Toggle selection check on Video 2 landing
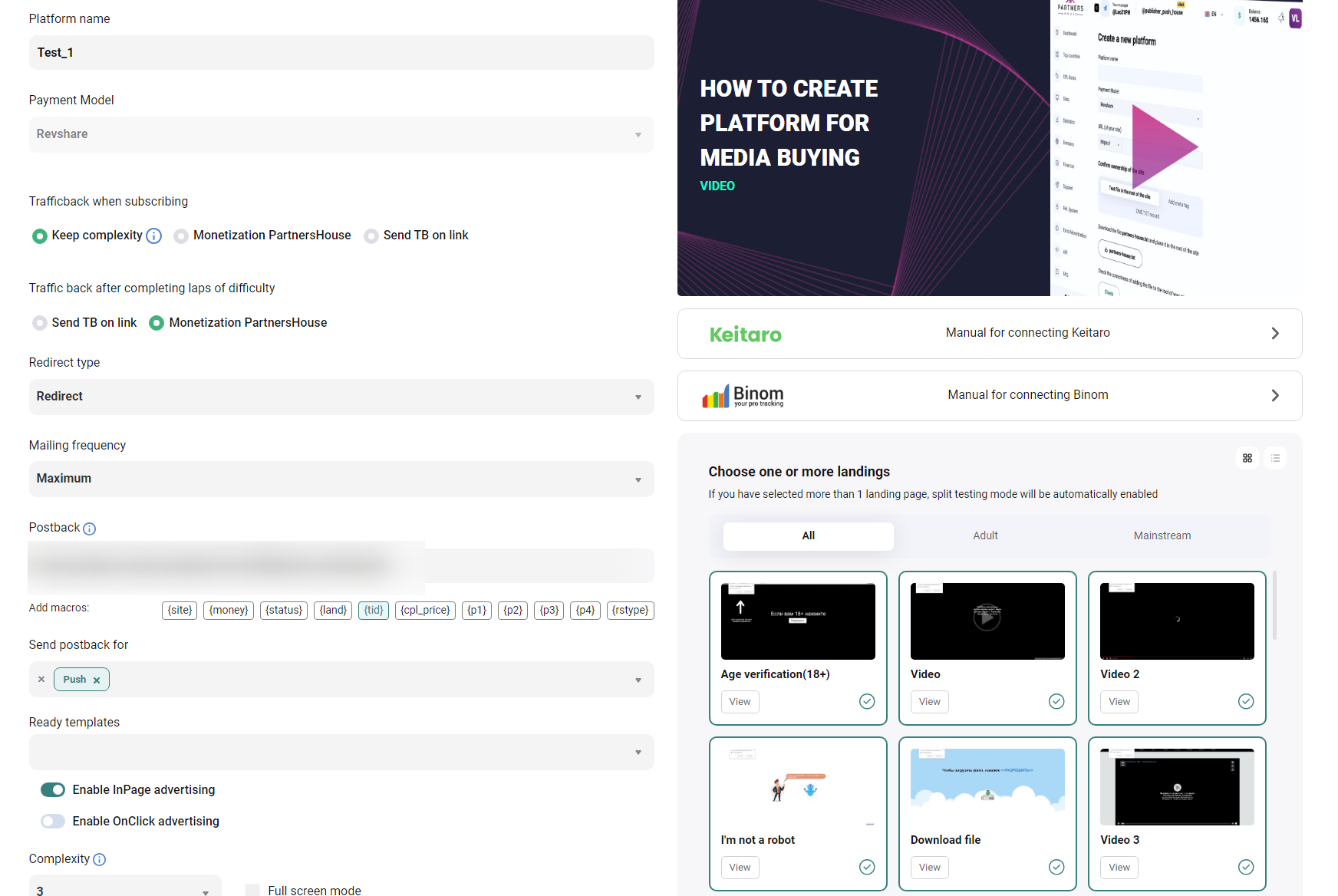Screen dimensions: 1338x896 coord(1246,701)
